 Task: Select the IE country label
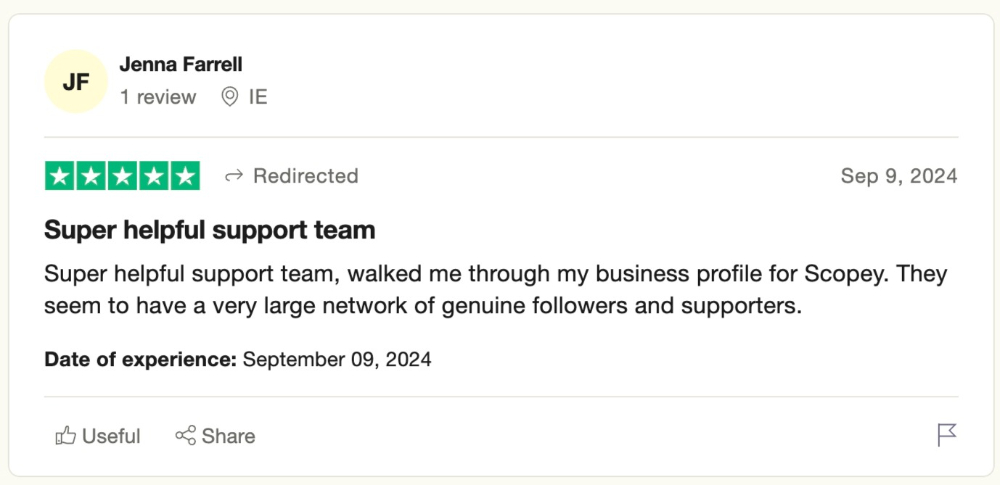point(258,97)
